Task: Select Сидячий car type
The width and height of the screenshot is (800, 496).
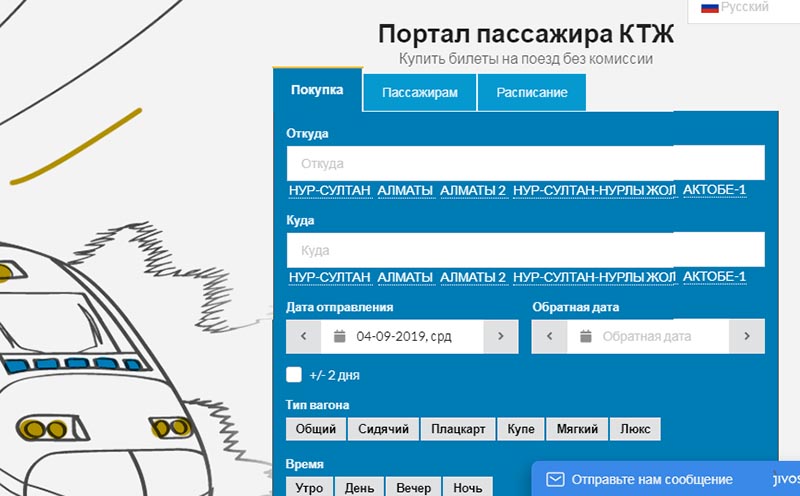Action: coord(383,429)
